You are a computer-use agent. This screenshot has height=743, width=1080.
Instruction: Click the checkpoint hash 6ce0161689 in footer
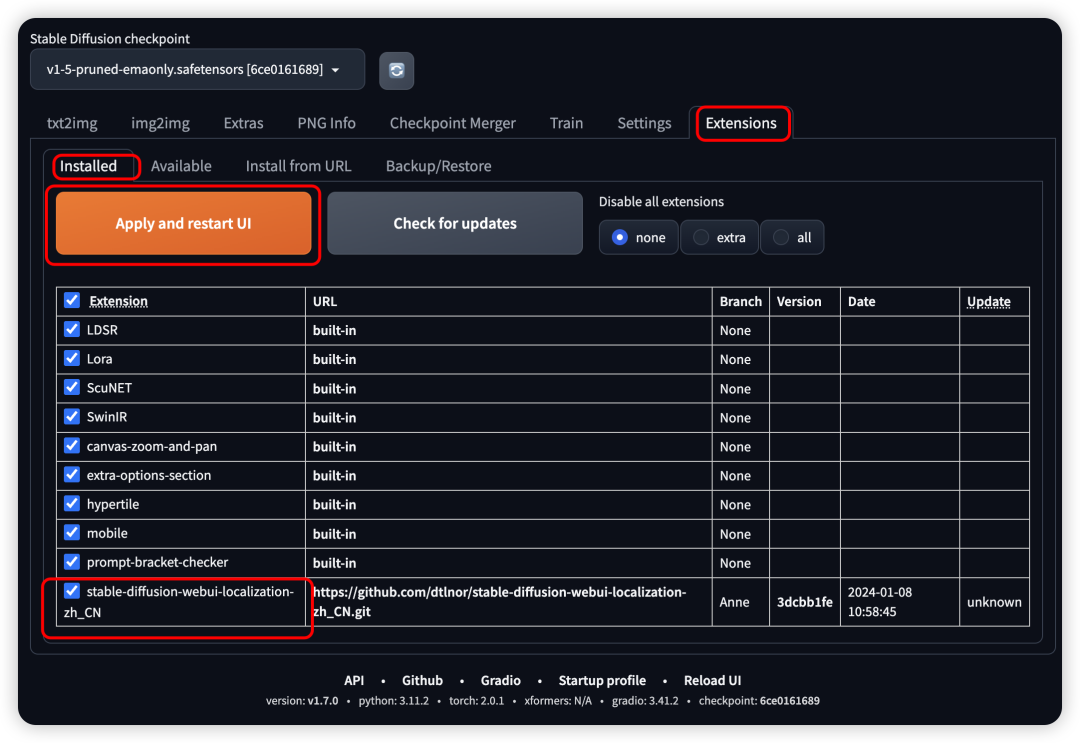[789, 701]
